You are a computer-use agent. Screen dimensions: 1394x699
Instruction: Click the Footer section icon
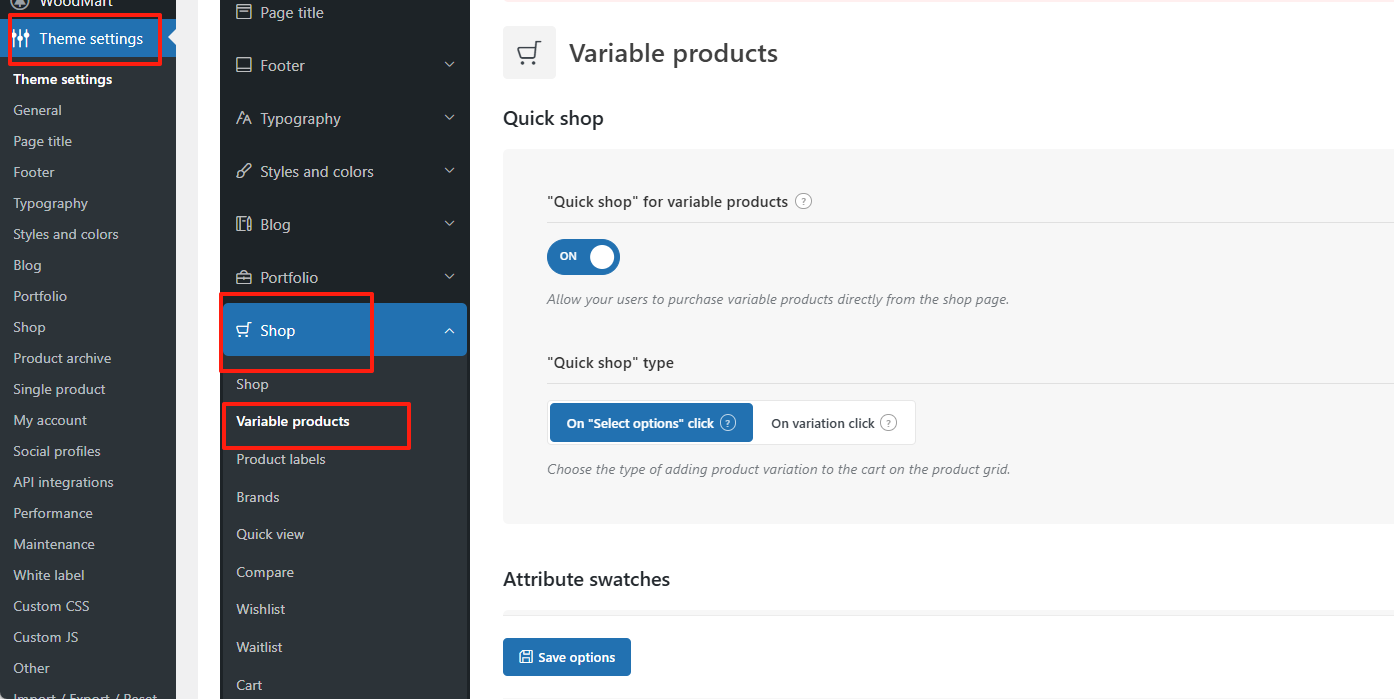(x=244, y=65)
